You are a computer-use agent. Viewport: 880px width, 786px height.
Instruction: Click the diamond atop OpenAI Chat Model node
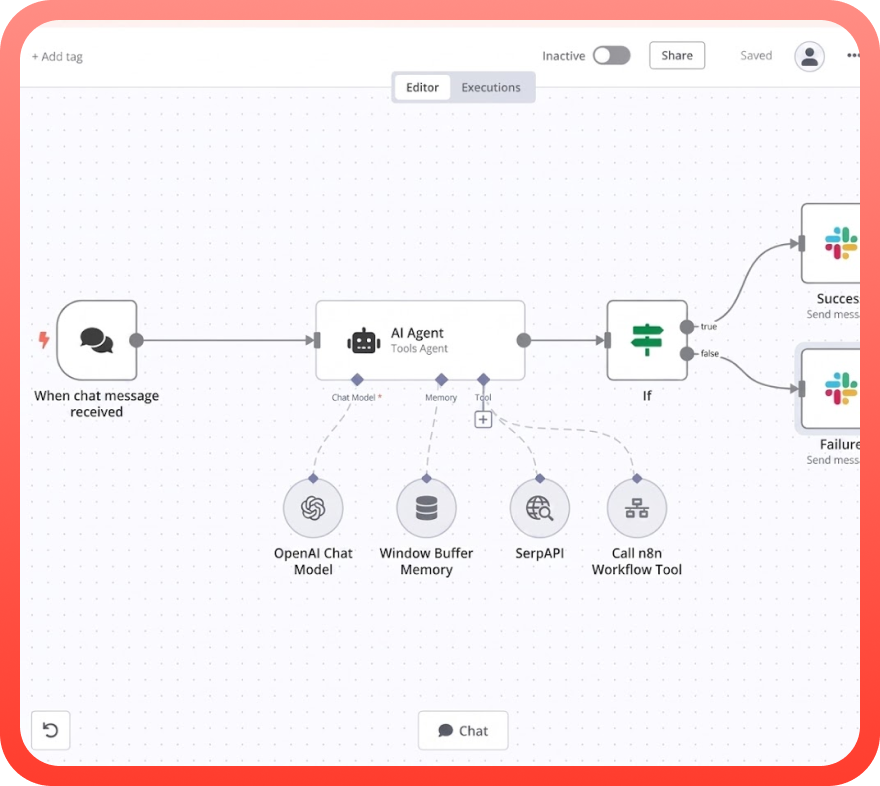tap(313, 479)
